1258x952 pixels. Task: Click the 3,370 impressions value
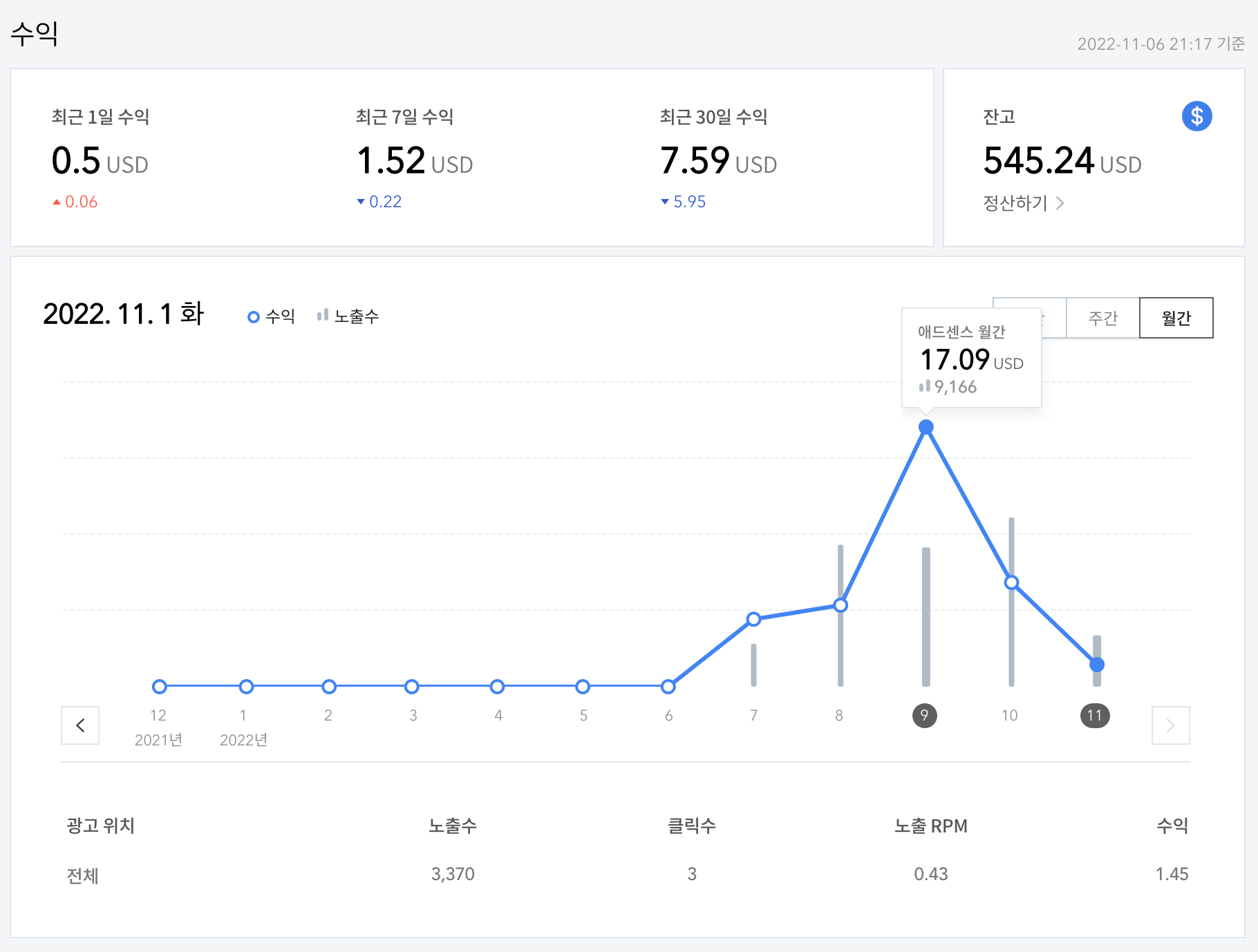point(453,874)
